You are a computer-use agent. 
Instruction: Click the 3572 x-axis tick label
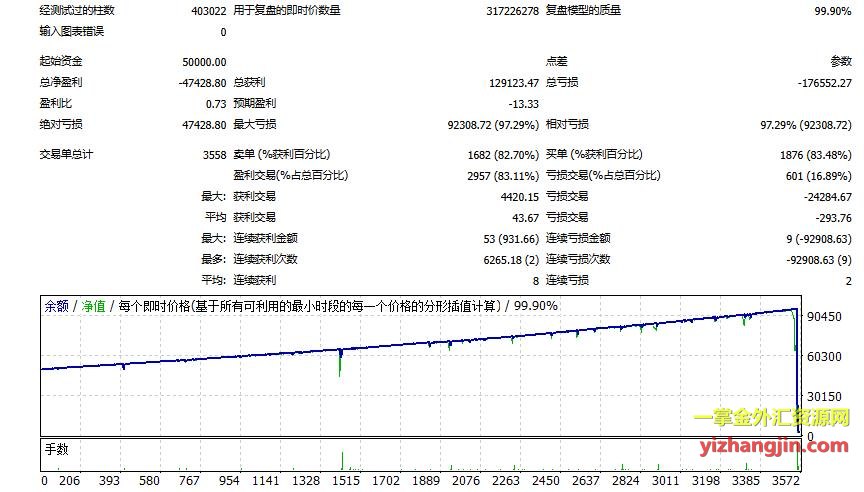click(798, 481)
